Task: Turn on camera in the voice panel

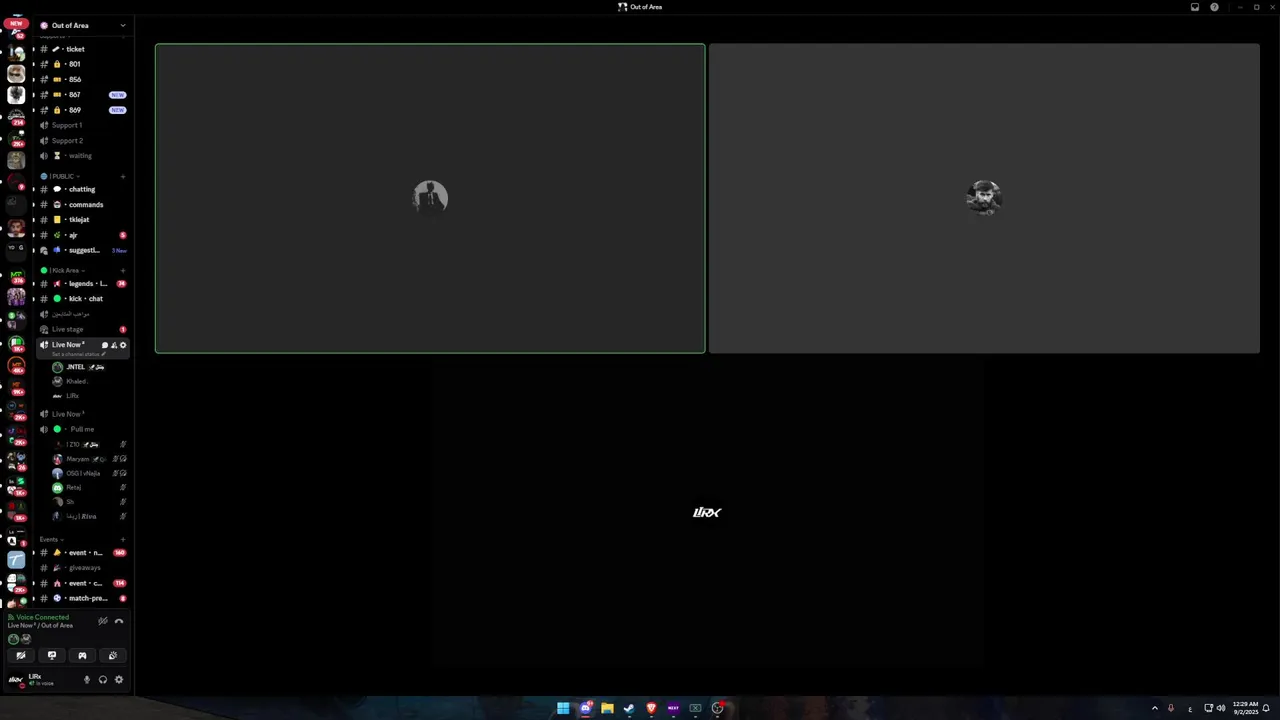Action: 21,656
